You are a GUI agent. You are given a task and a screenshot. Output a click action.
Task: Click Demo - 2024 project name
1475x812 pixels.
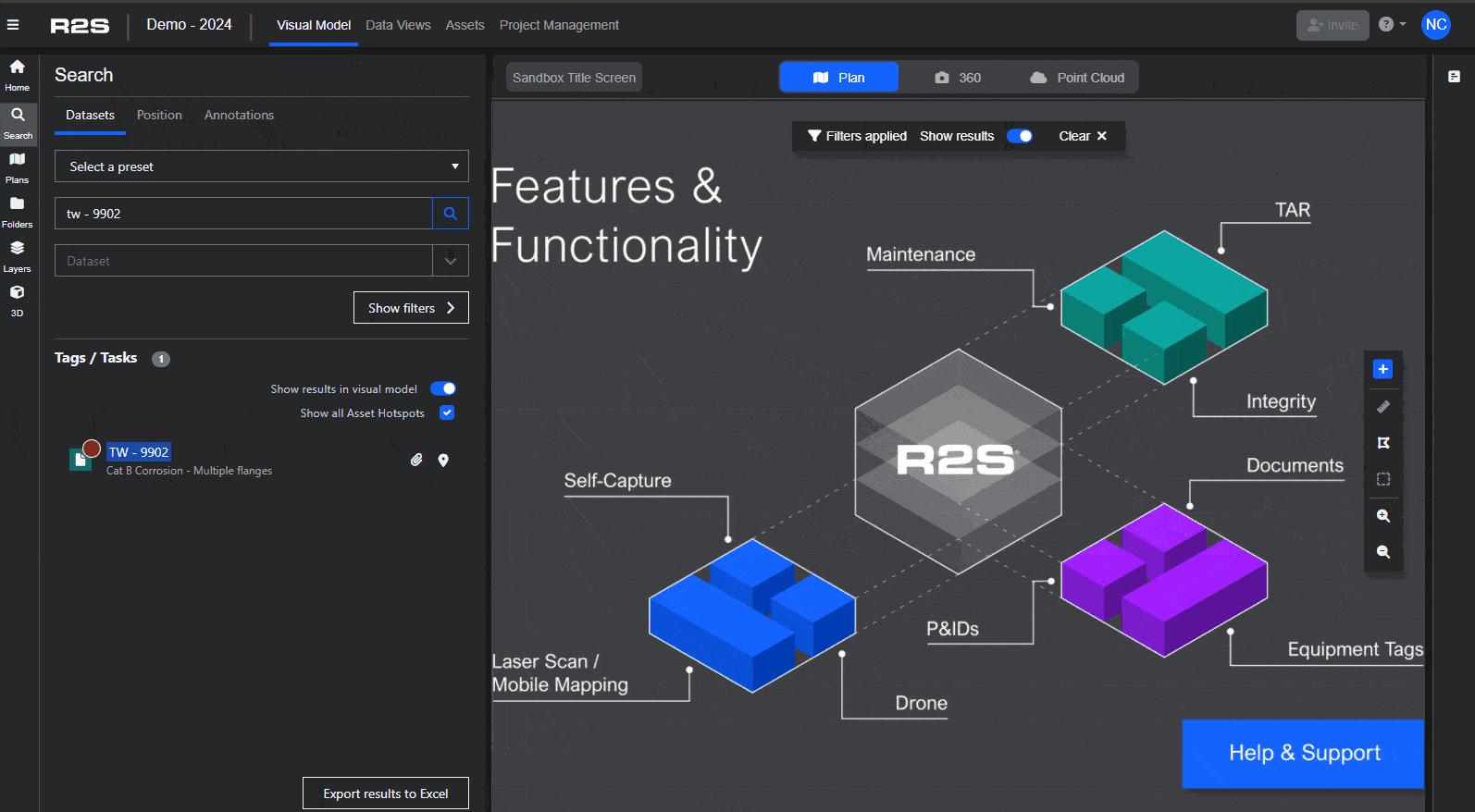(x=190, y=25)
